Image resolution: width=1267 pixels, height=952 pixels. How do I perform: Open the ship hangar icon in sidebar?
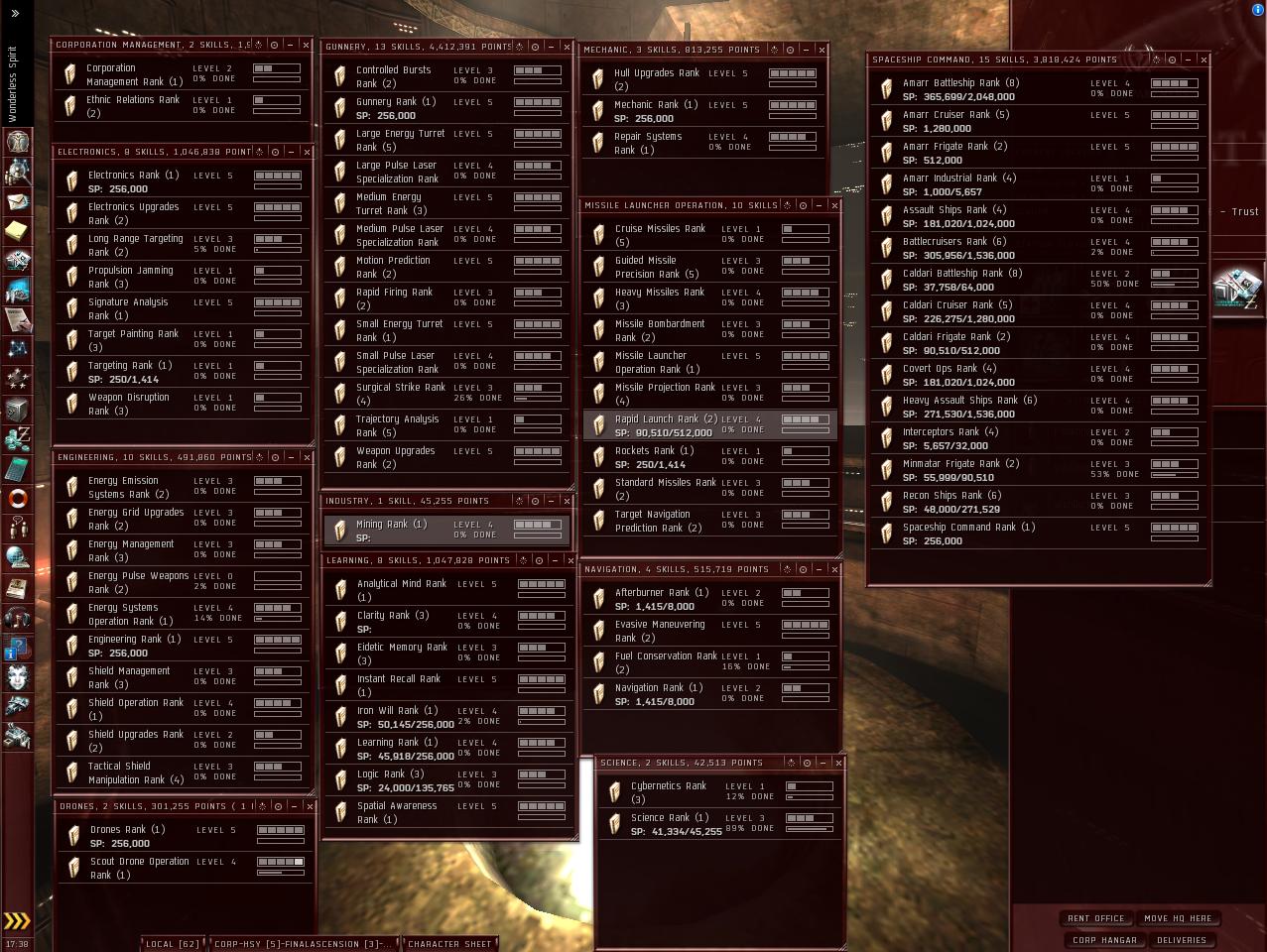(x=17, y=707)
